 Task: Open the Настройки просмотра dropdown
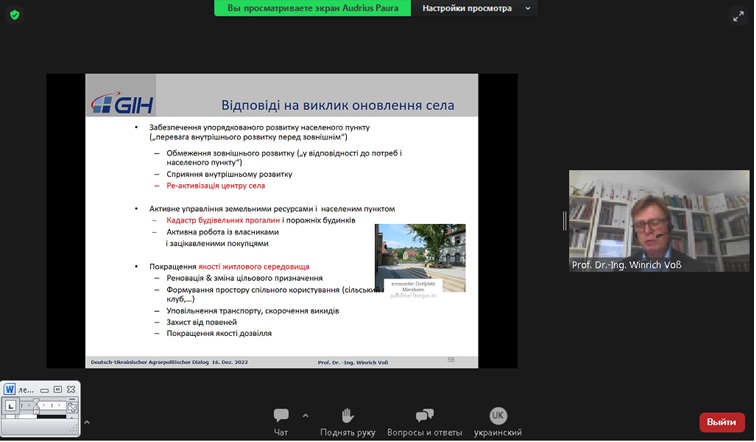point(475,8)
